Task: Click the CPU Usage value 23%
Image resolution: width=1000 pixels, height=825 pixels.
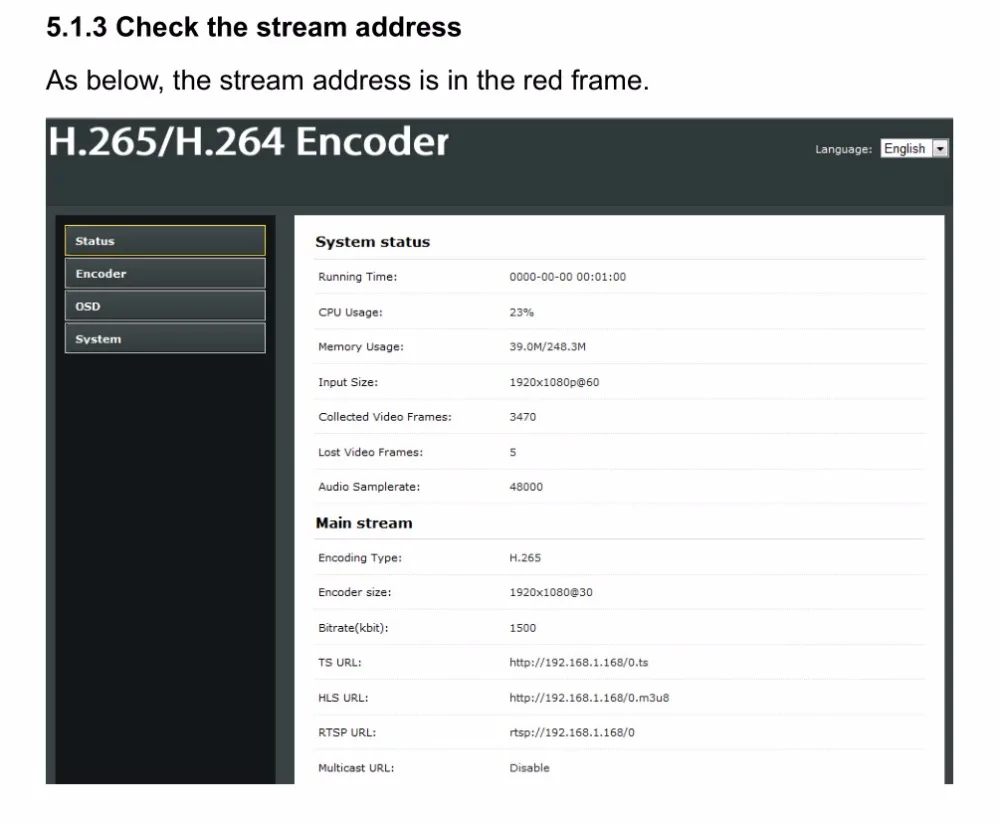Action: coord(521,312)
